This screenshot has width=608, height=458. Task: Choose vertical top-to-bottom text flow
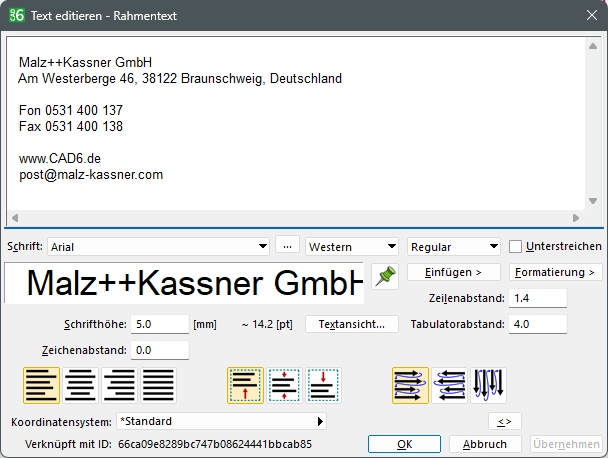click(x=489, y=385)
